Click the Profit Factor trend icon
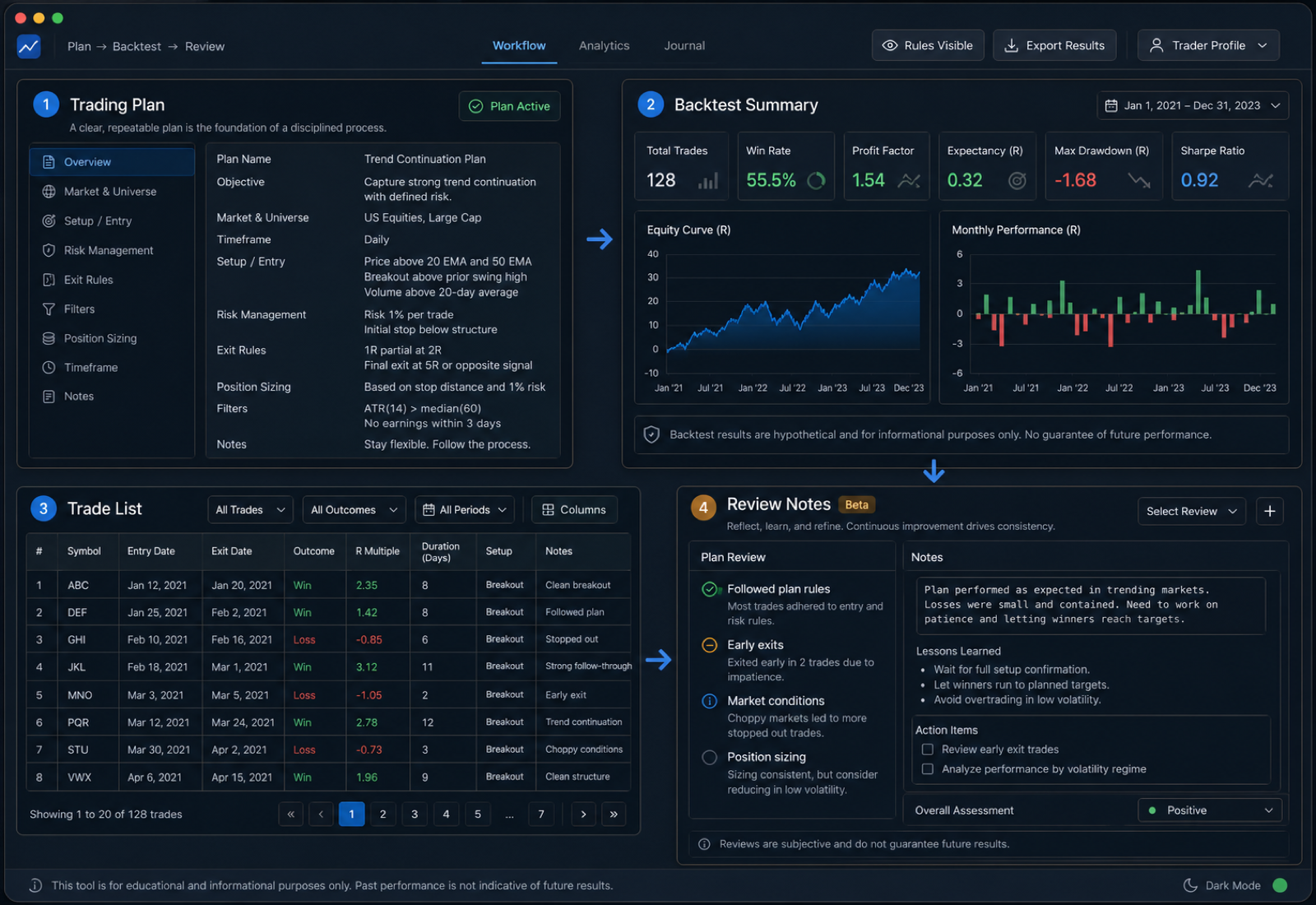 [909, 180]
